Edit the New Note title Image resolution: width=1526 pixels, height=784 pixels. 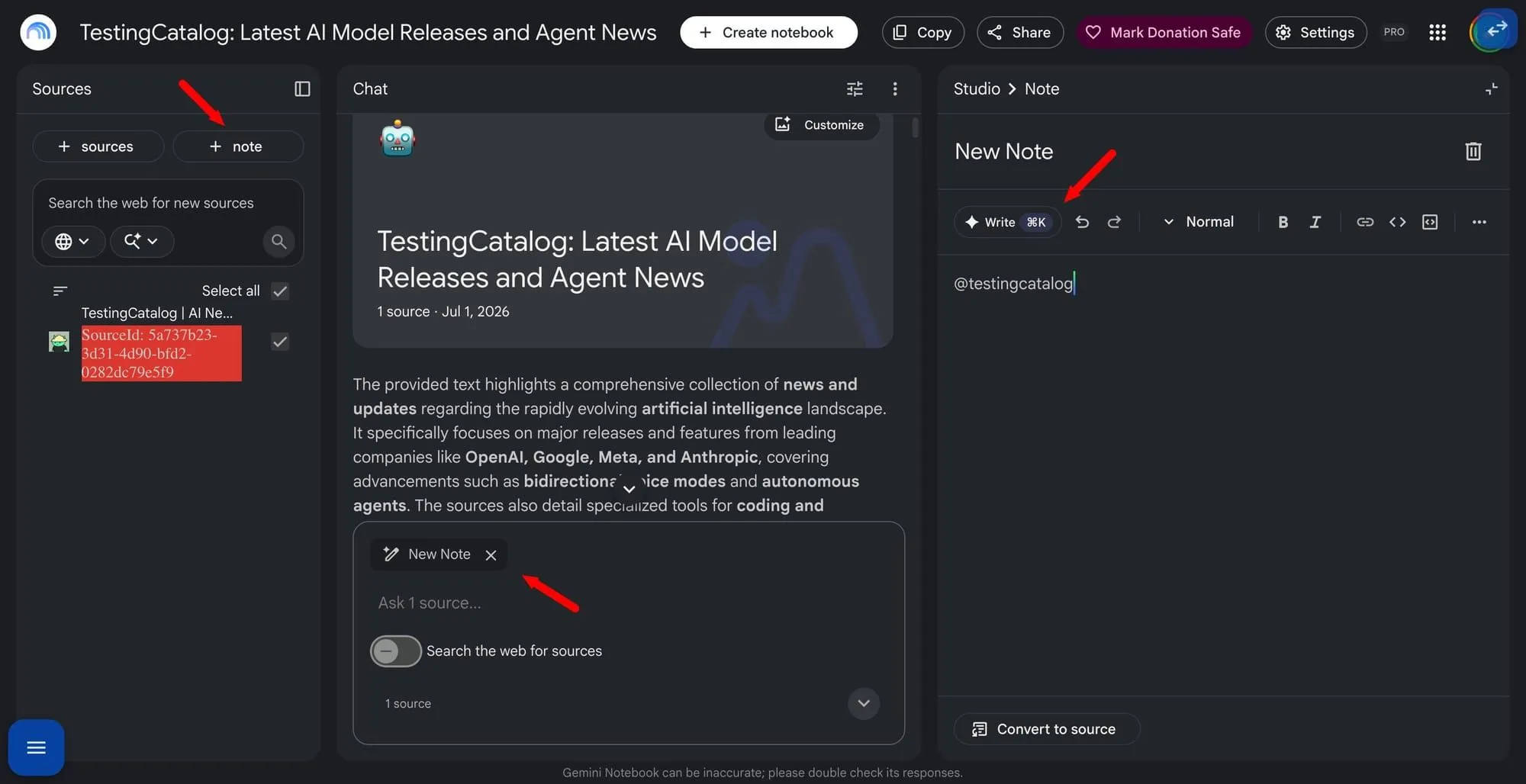click(1004, 152)
